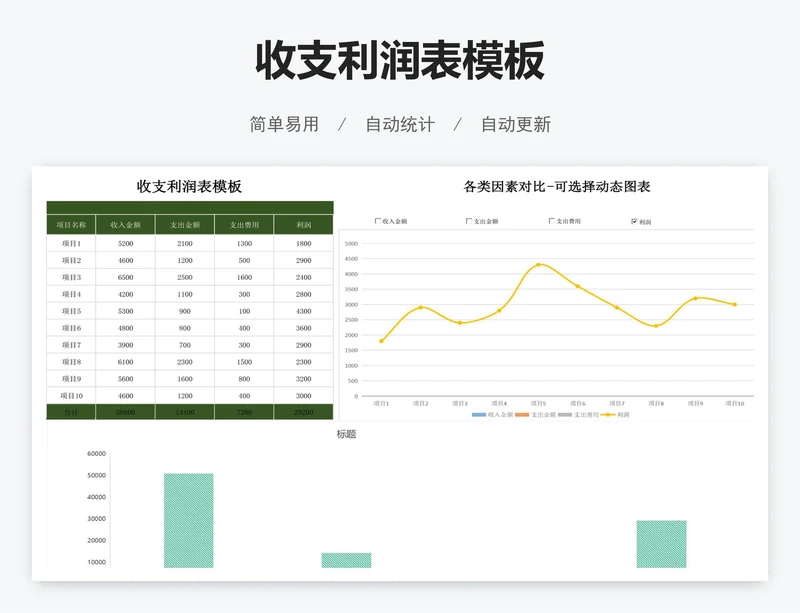Select the 4600 income cell in 项目2 row
The image size is (800, 613).
click(125, 260)
